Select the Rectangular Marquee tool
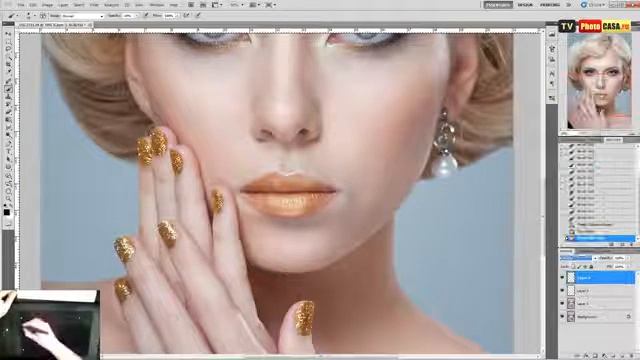Viewport: 640px width, 360px height. pos(8,42)
